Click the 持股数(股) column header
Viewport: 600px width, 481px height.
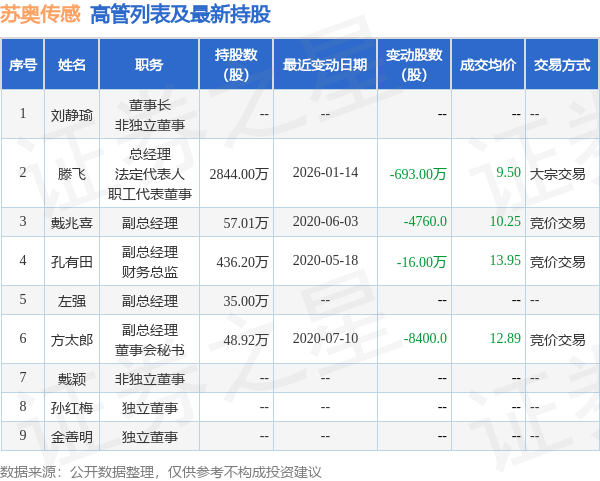click(x=236, y=64)
